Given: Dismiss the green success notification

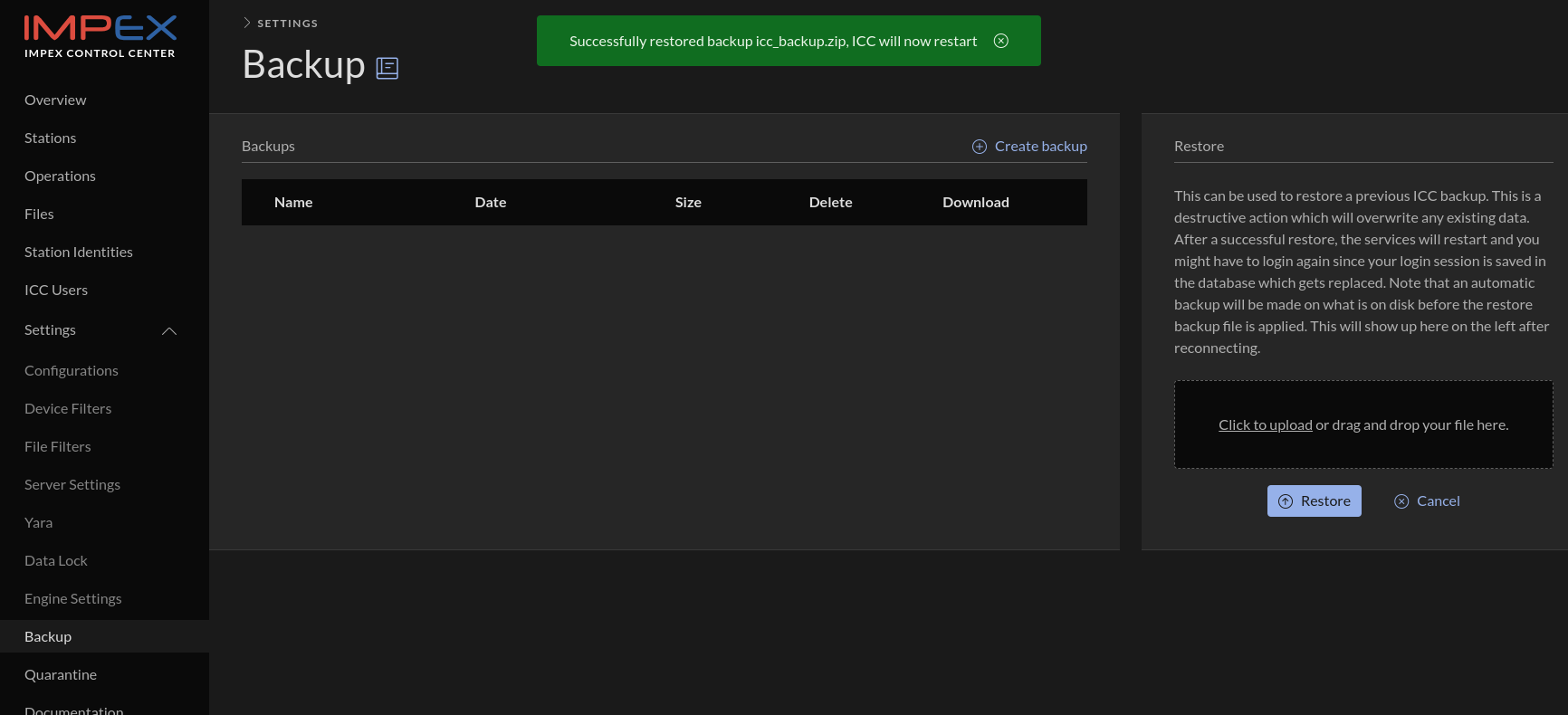Looking at the screenshot, I should tap(1001, 41).
